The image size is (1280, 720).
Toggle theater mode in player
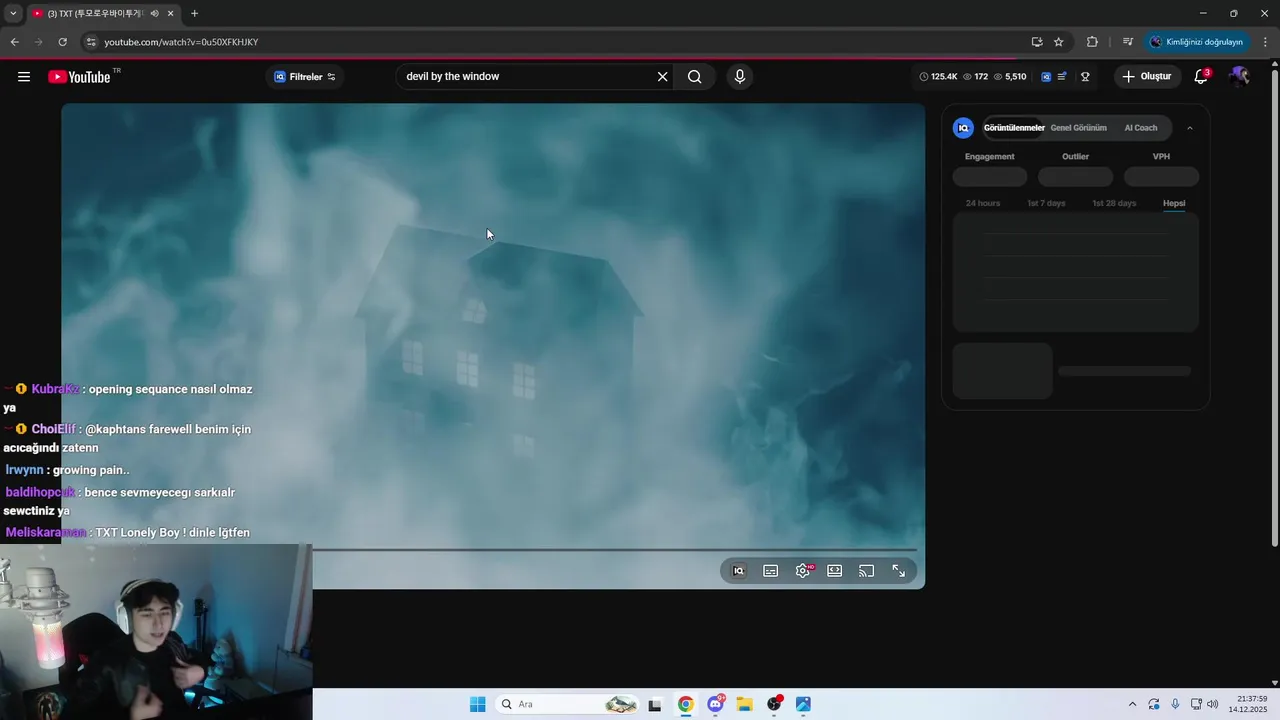click(x=835, y=571)
